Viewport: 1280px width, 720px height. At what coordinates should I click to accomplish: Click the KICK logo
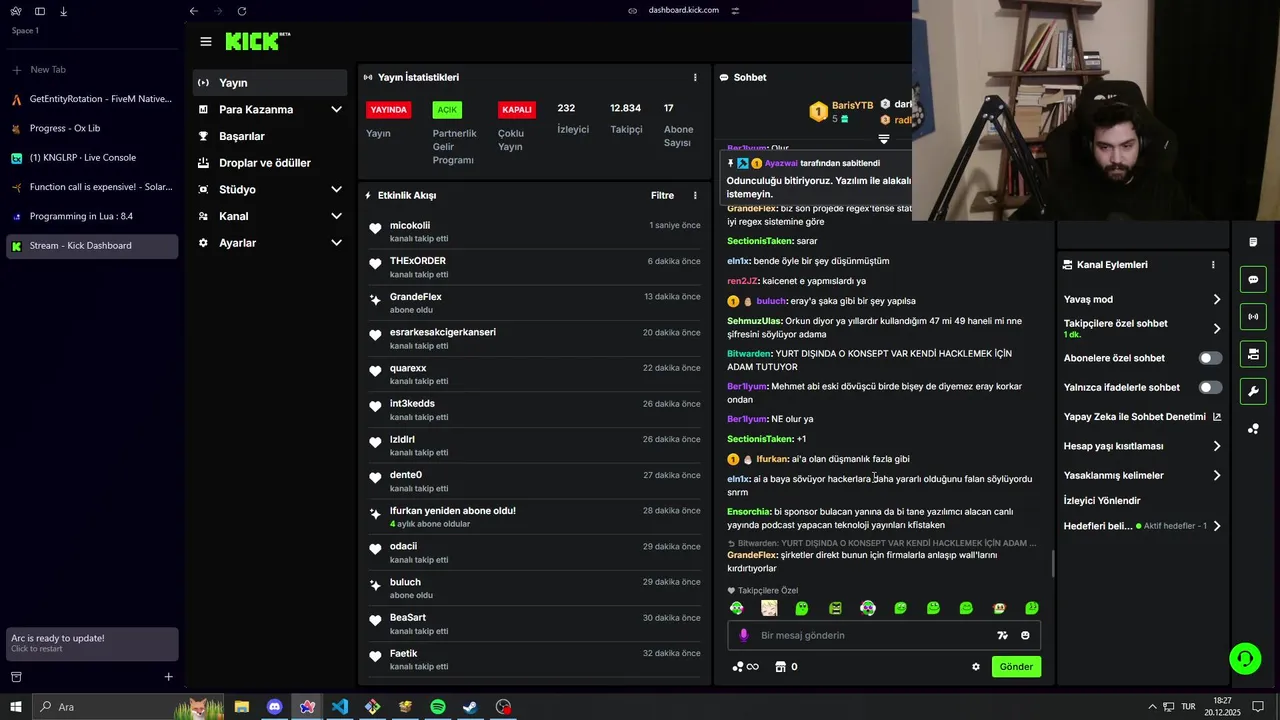coord(257,41)
